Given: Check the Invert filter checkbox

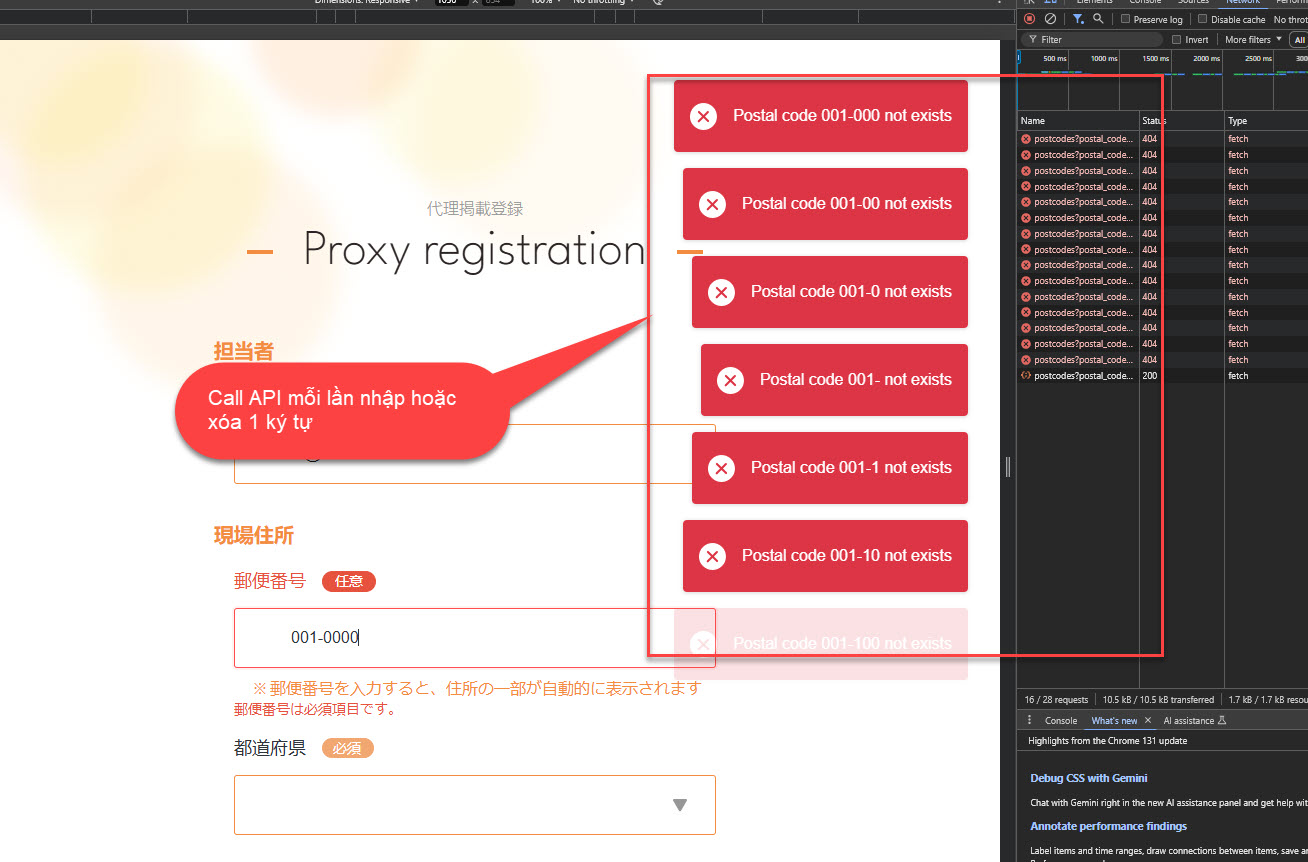Looking at the screenshot, I should (x=1178, y=40).
